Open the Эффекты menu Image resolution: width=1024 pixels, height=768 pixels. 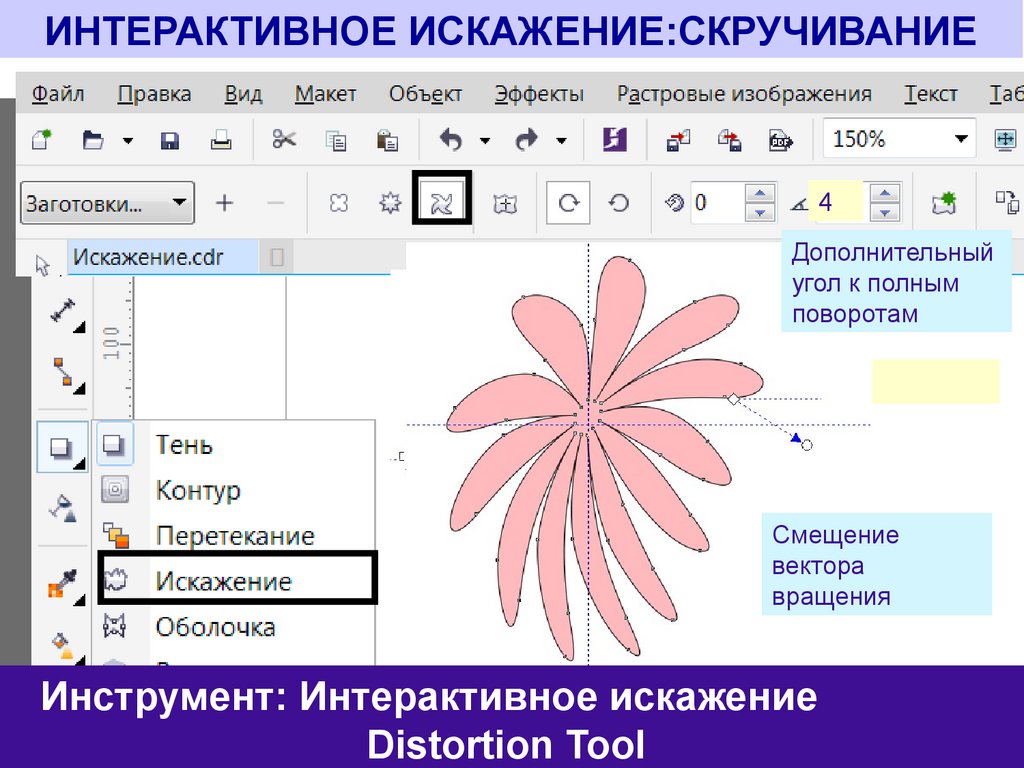[539, 94]
